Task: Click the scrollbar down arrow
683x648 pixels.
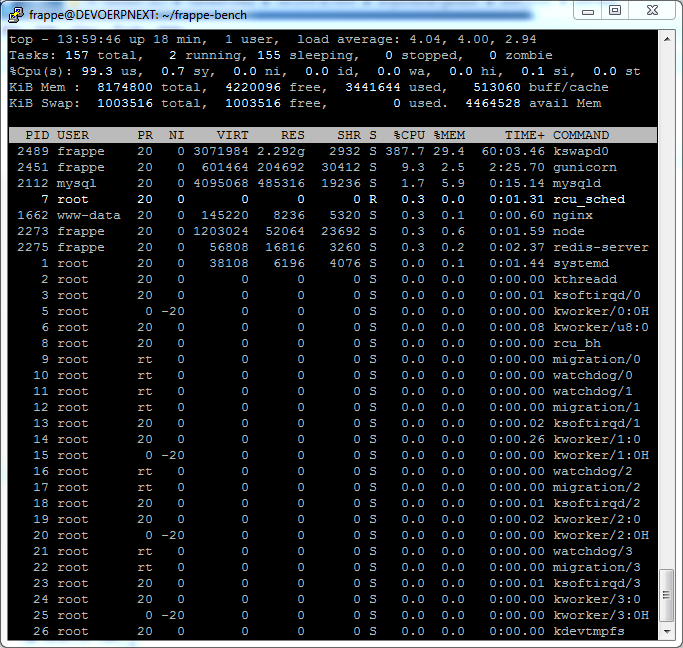Action: tap(667, 631)
